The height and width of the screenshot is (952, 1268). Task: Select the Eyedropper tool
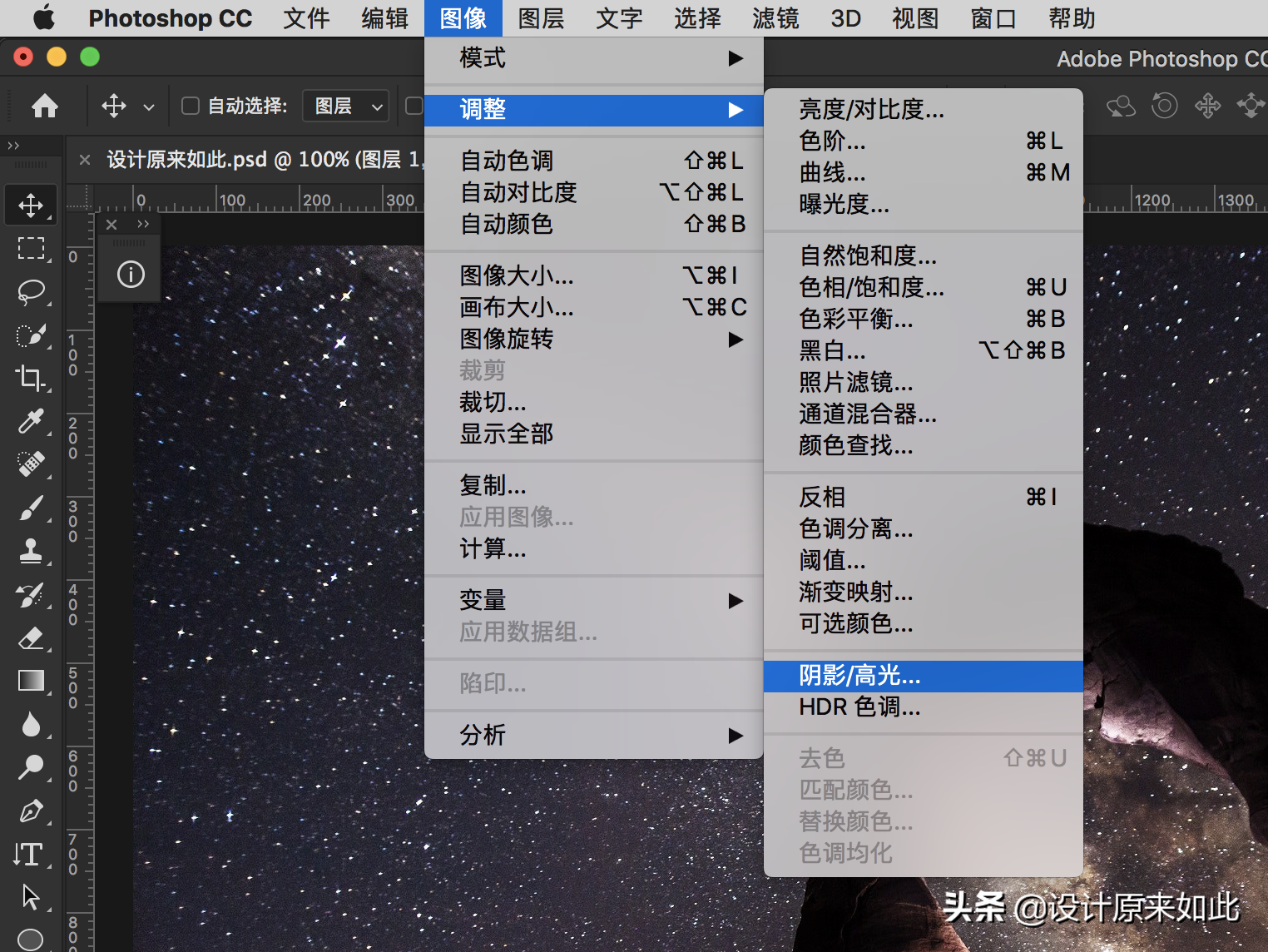pos(31,421)
